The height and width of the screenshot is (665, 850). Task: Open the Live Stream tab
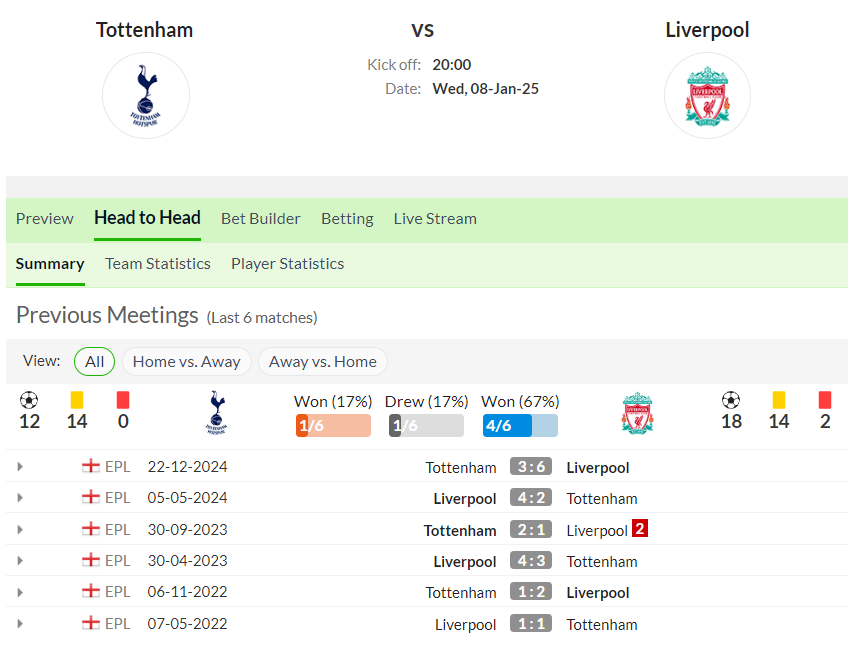tap(435, 218)
